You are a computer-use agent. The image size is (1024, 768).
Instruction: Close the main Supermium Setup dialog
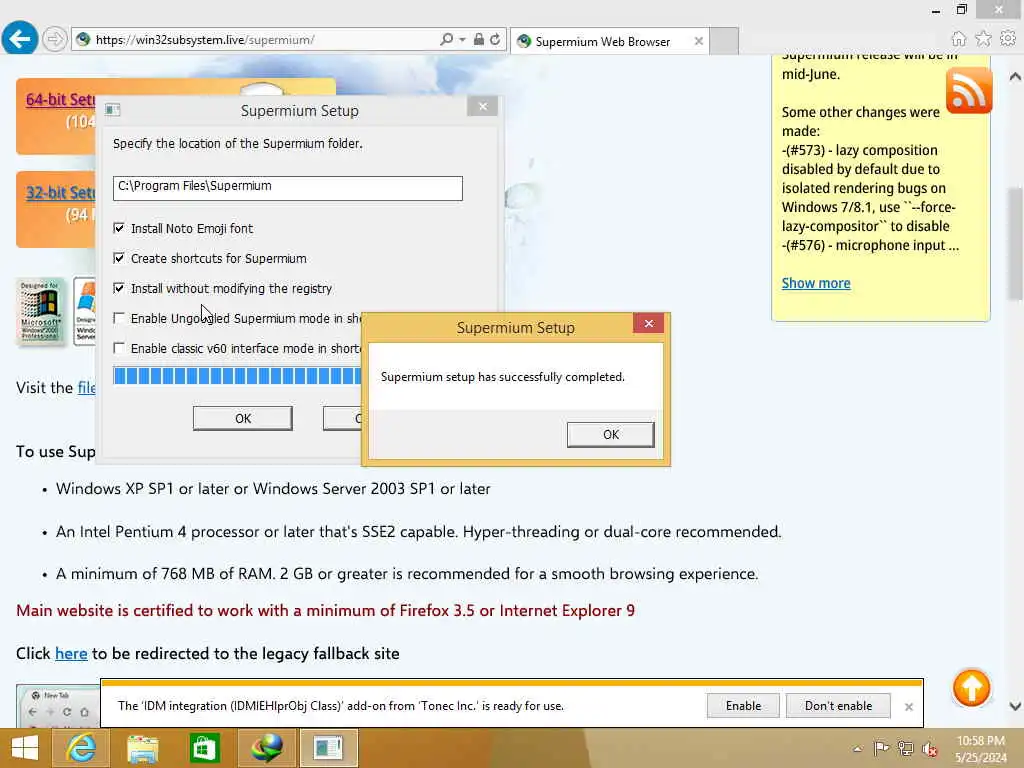coord(483,106)
